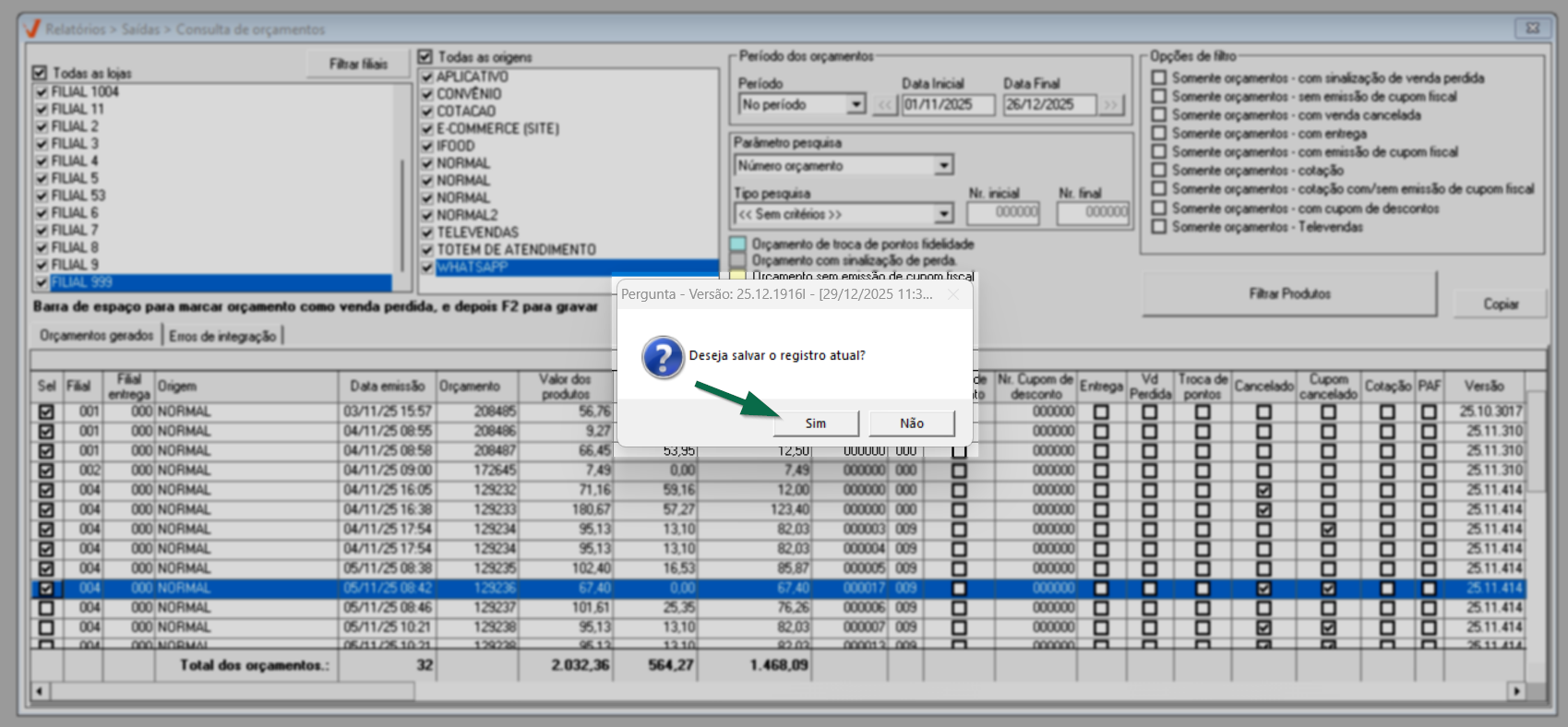This screenshot has height=727, width=1568.
Task: Expand the Parâmetro pesquisa dropdown
Action: click(x=943, y=166)
